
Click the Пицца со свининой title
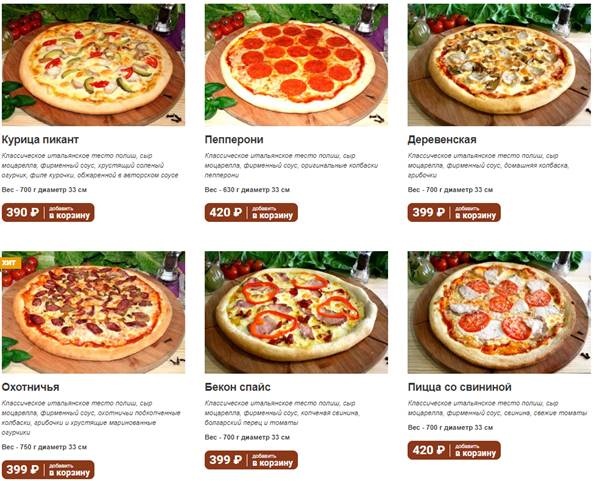(x=460, y=387)
